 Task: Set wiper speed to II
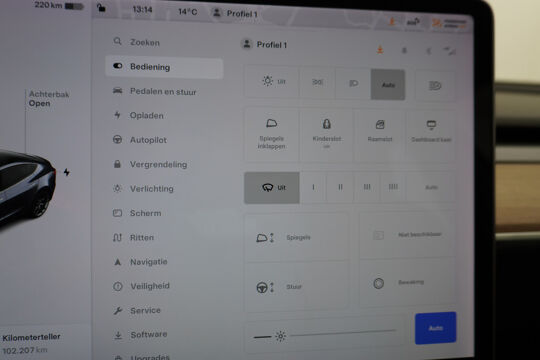(x=340, y=187)
